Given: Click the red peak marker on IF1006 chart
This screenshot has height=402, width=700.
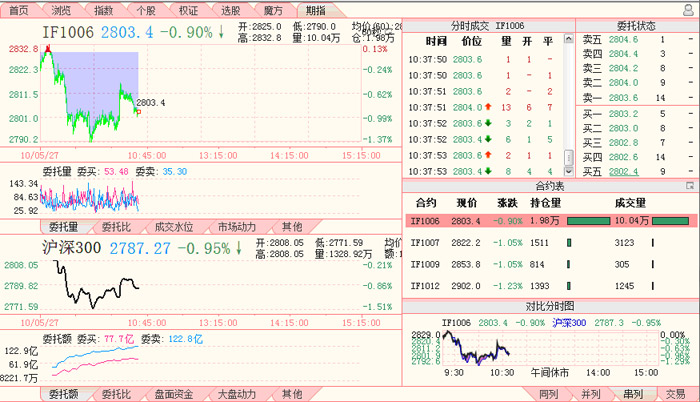Looking at the screenshot, I should coord(47,47).
